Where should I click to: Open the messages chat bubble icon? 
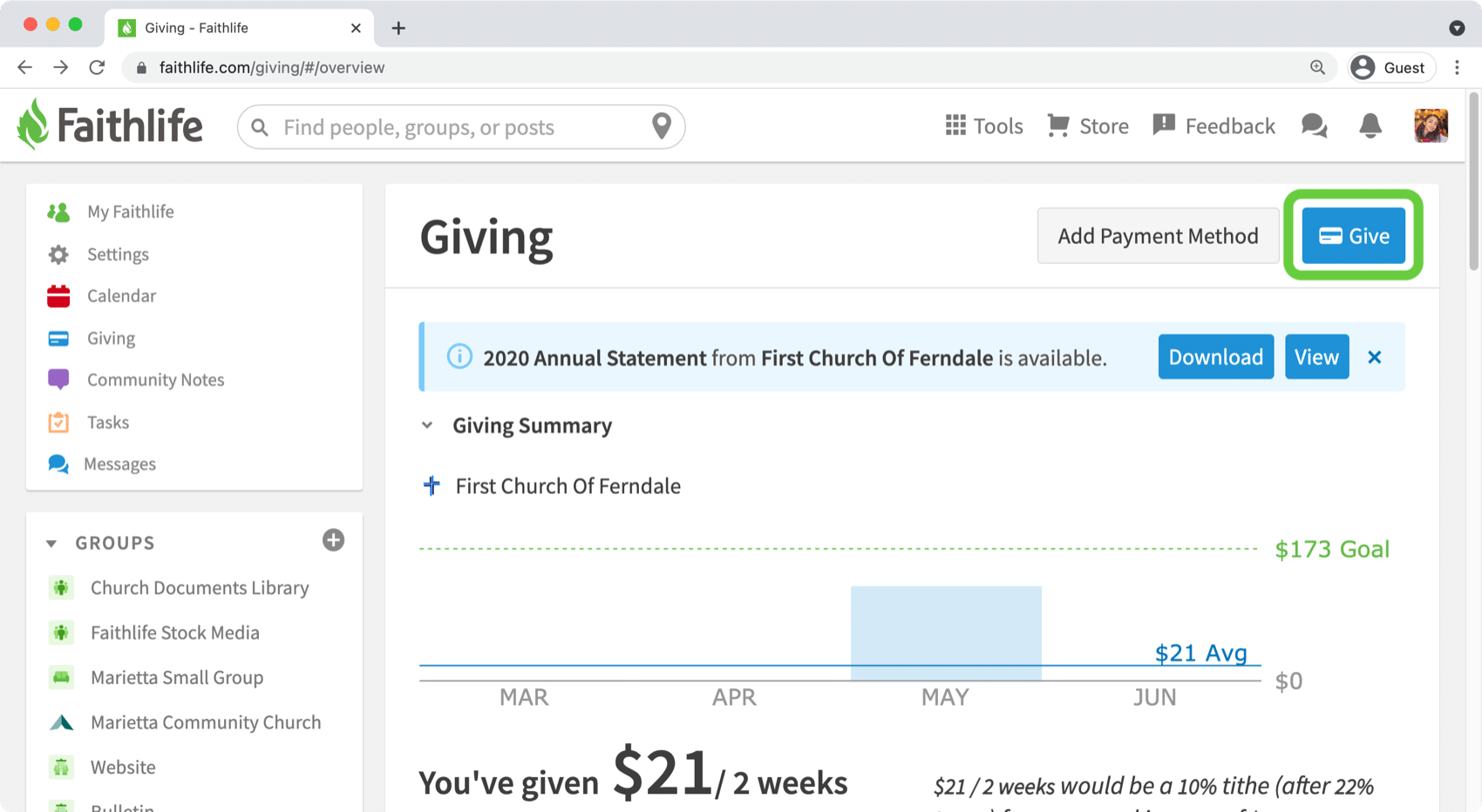click(1314, 126)
